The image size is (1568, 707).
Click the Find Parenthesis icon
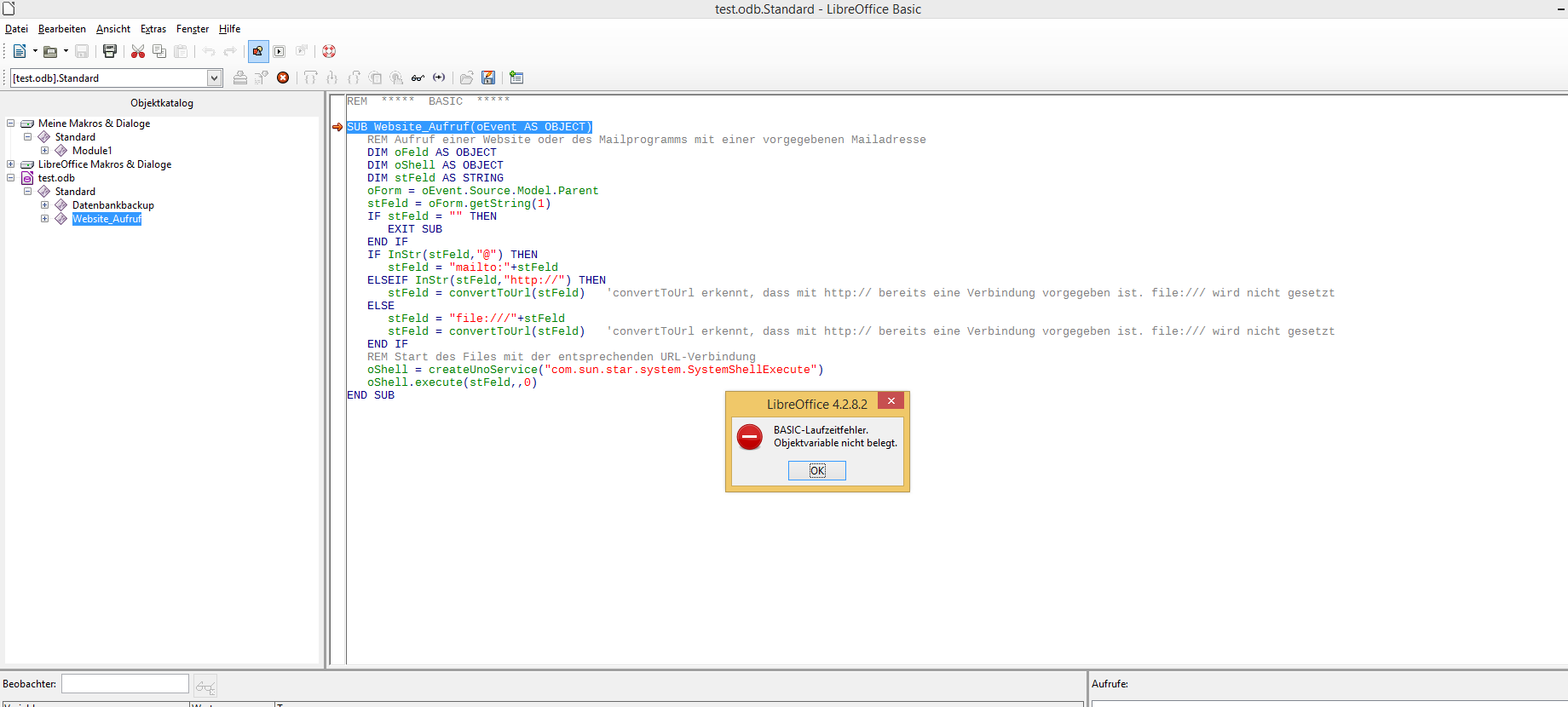click(439, 78)
